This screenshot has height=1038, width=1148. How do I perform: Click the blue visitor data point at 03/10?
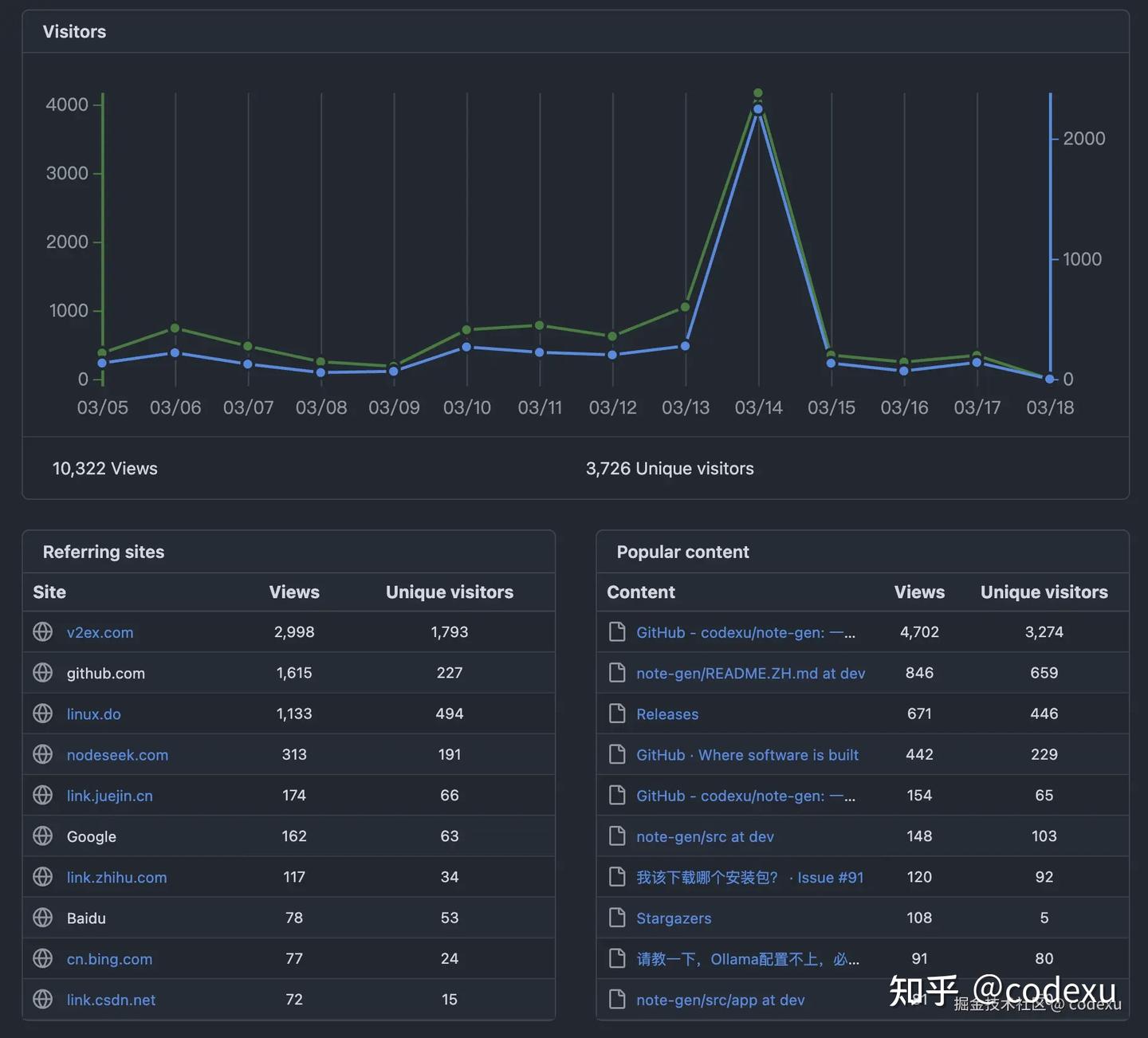coord(467,347)
